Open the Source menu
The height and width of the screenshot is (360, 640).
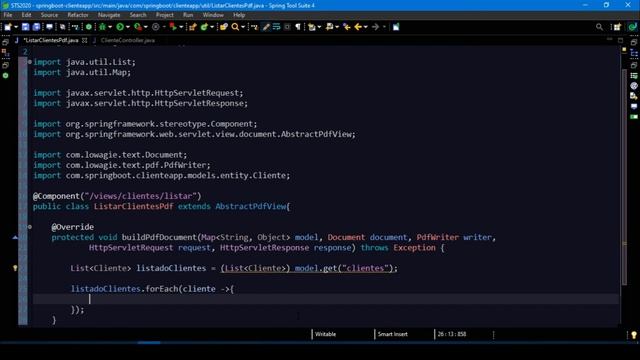49,15
